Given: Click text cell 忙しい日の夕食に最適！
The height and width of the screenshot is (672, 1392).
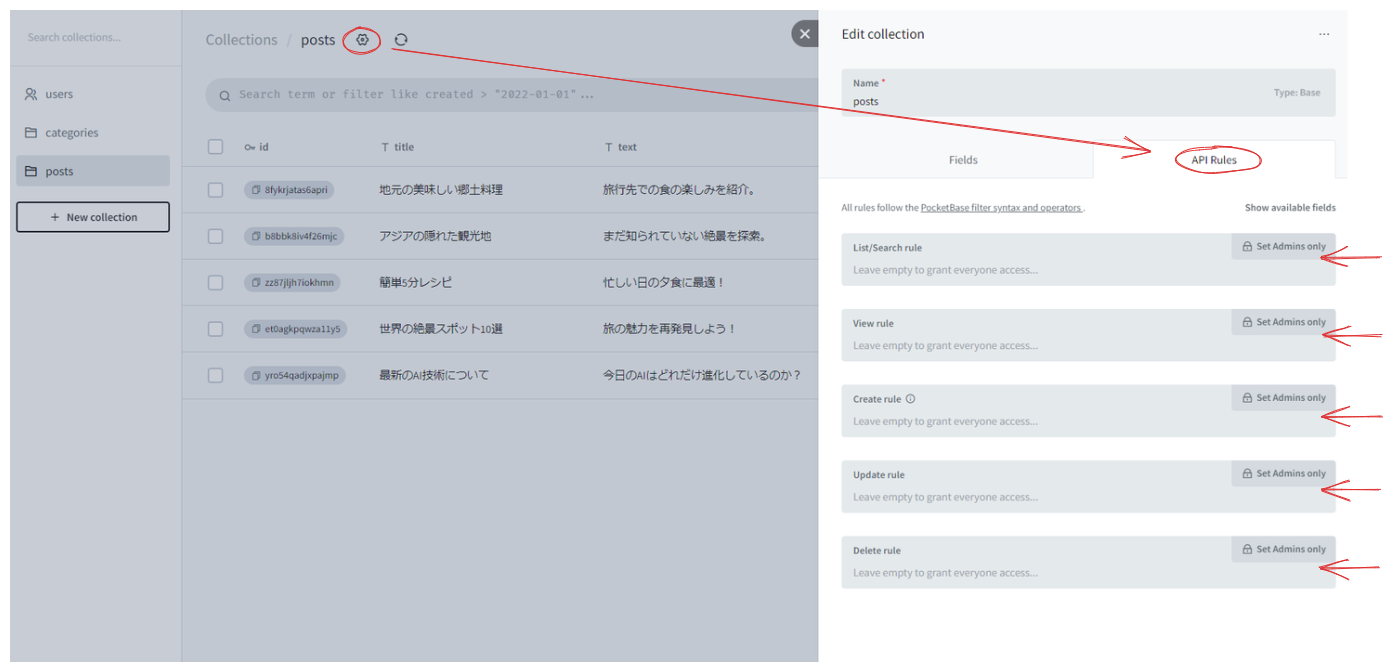Looking at the screenshot, I should click(664, 283).
